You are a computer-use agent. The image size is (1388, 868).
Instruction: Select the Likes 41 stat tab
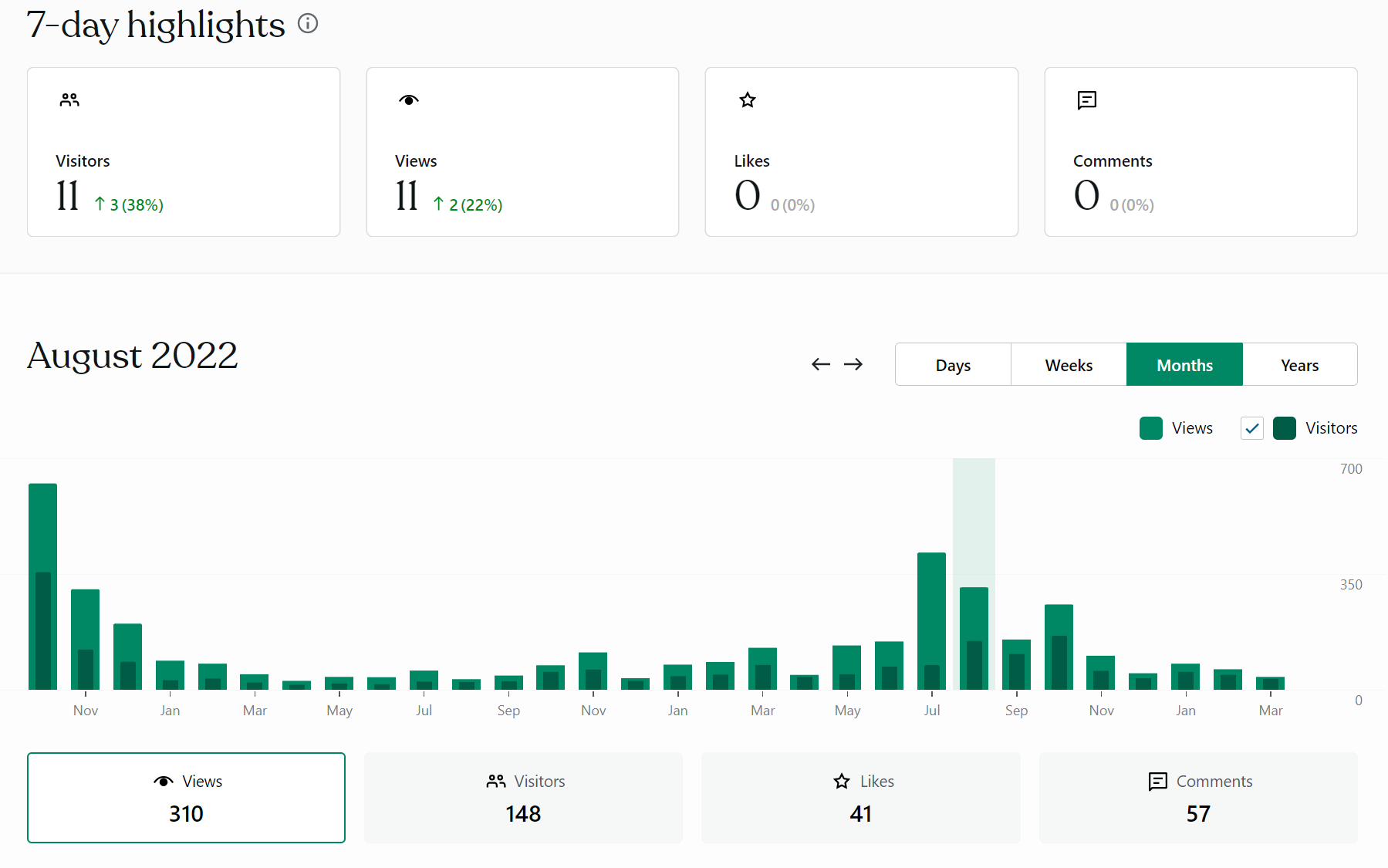(860, 798)
